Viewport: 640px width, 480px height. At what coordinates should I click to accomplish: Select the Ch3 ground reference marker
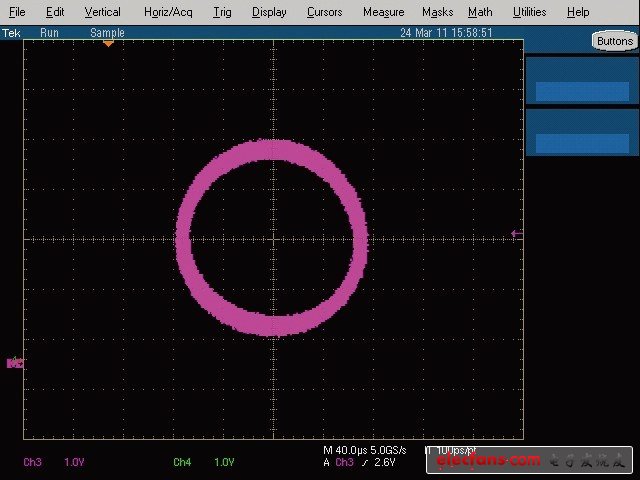pos(14,363)
